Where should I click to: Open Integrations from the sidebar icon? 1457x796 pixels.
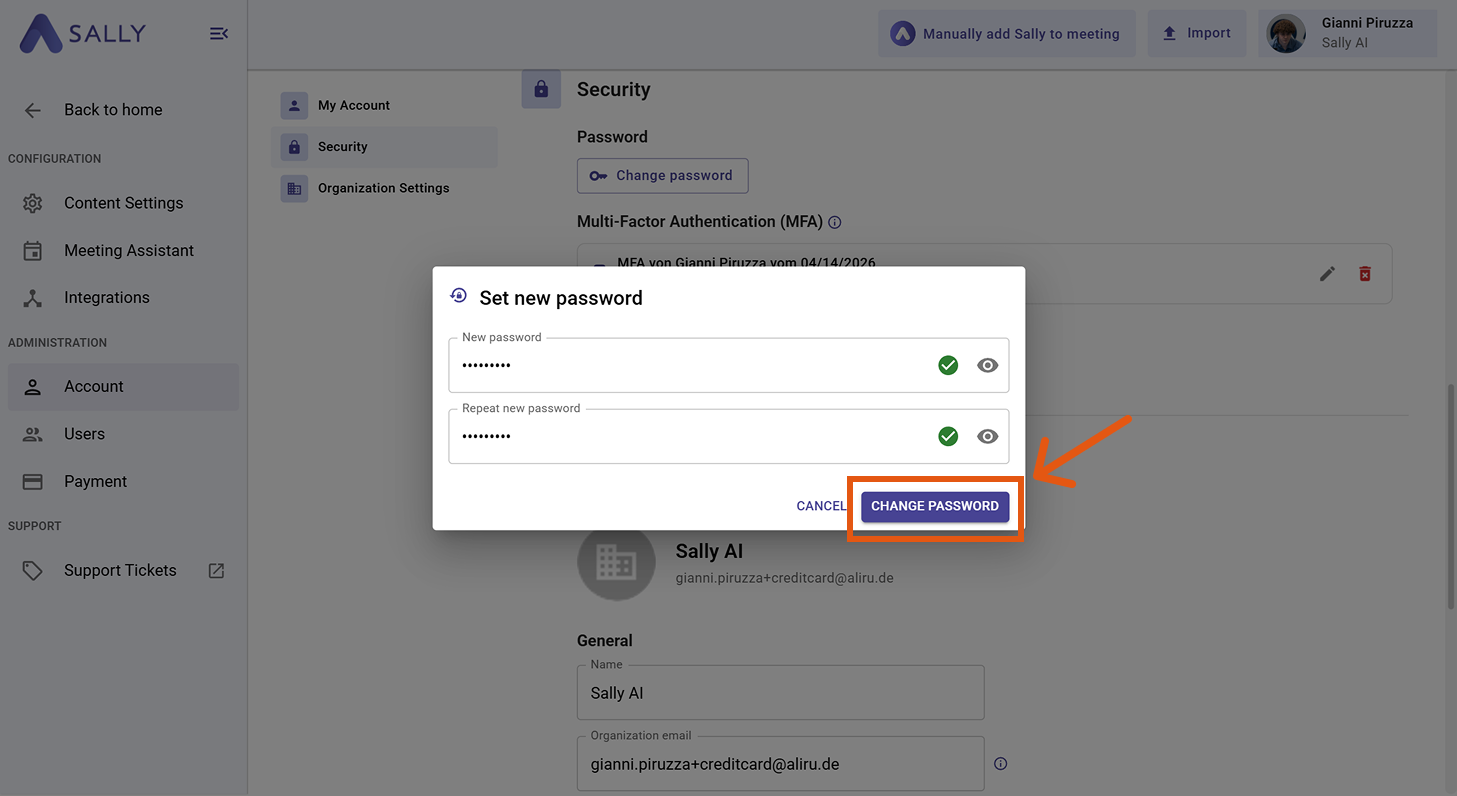click(32, 297)
